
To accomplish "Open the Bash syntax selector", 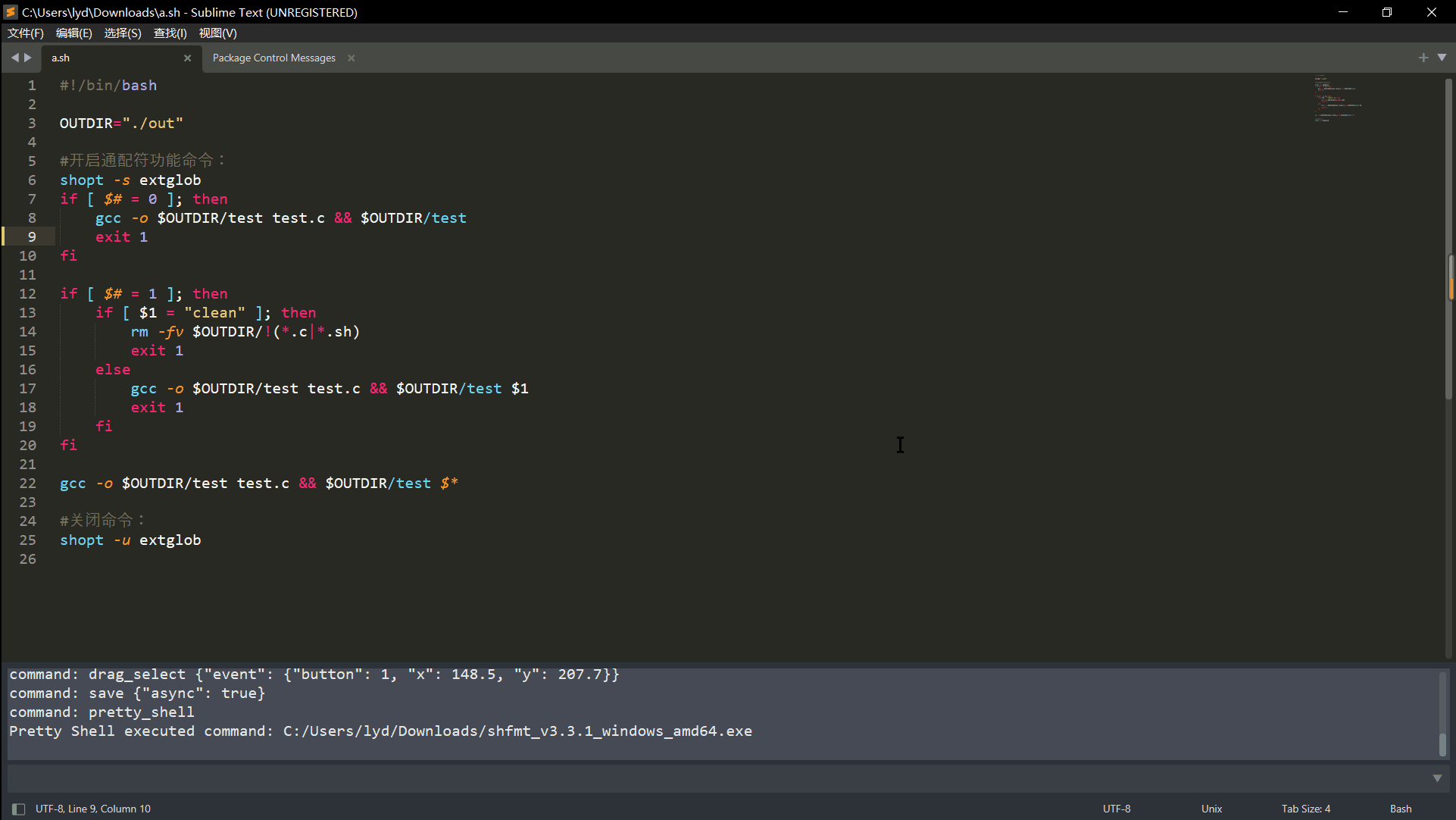I will click(x=1400, y=809).
